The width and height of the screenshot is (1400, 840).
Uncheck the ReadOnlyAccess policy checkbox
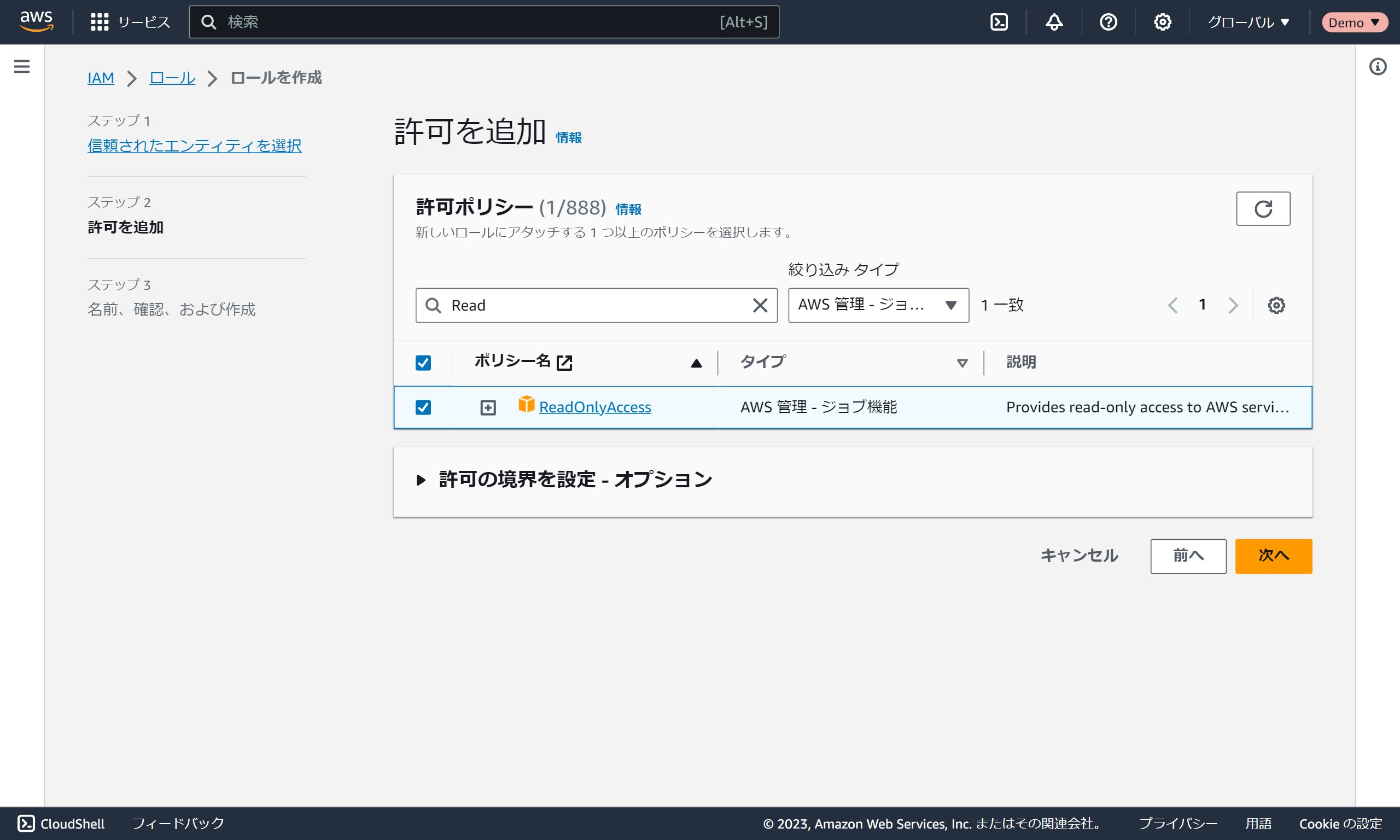(x=423, y=407)
